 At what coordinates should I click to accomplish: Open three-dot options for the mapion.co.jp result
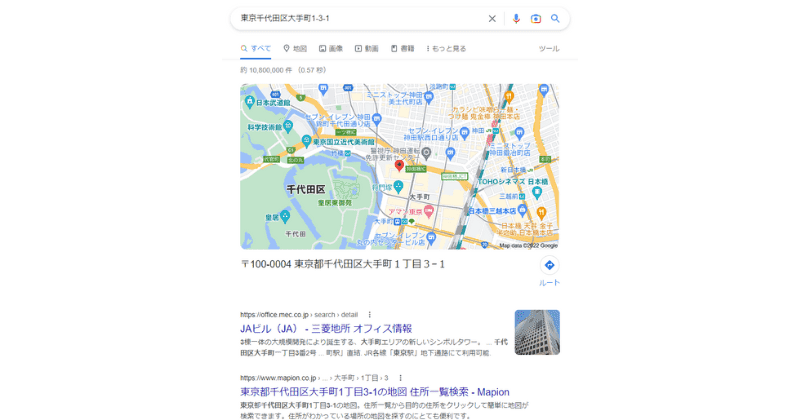click(400, 378)
